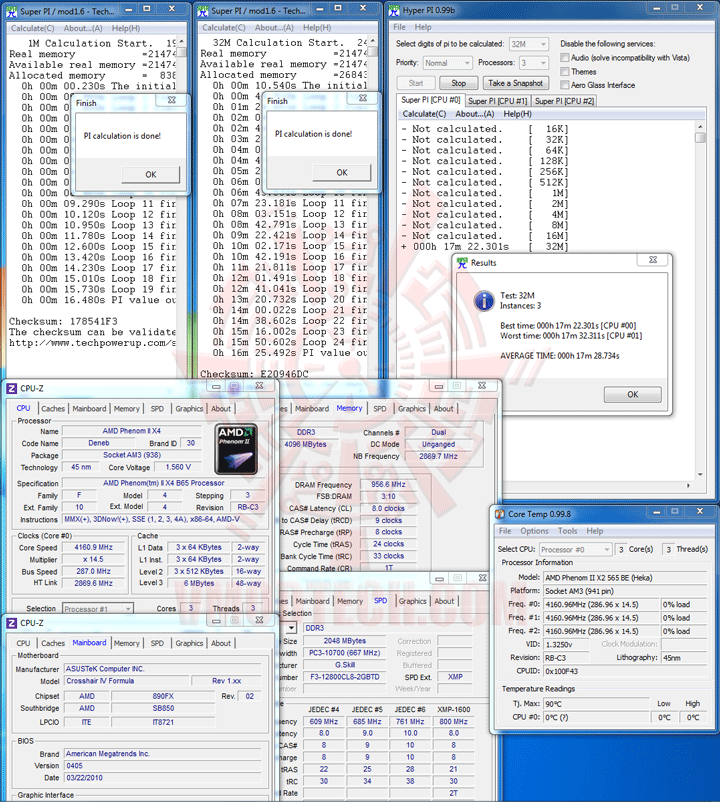
Task: Click OK in the Results dialog
Action: 633,394
